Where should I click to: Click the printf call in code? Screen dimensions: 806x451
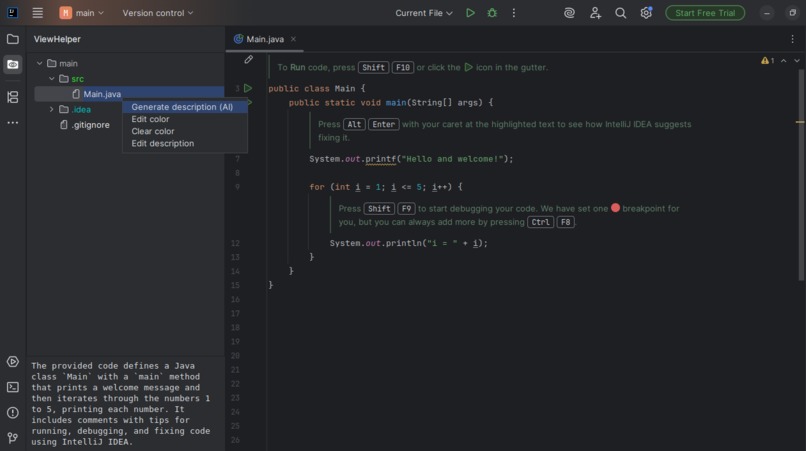(380, 159)
